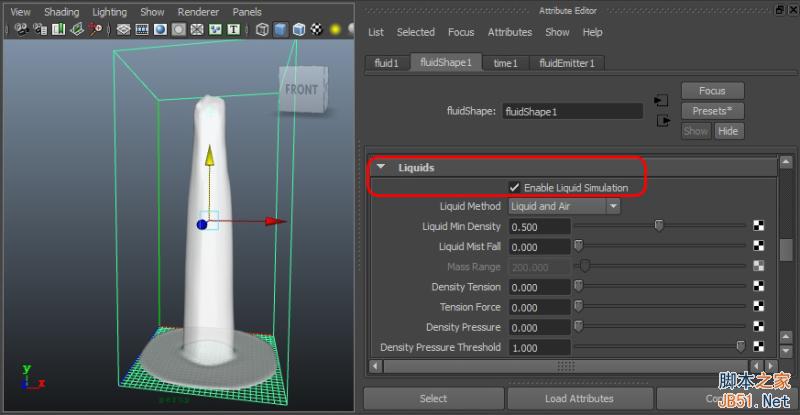Toggle the Safe Action icon
The width and height of the screenshot is (800, 415).
215,30
